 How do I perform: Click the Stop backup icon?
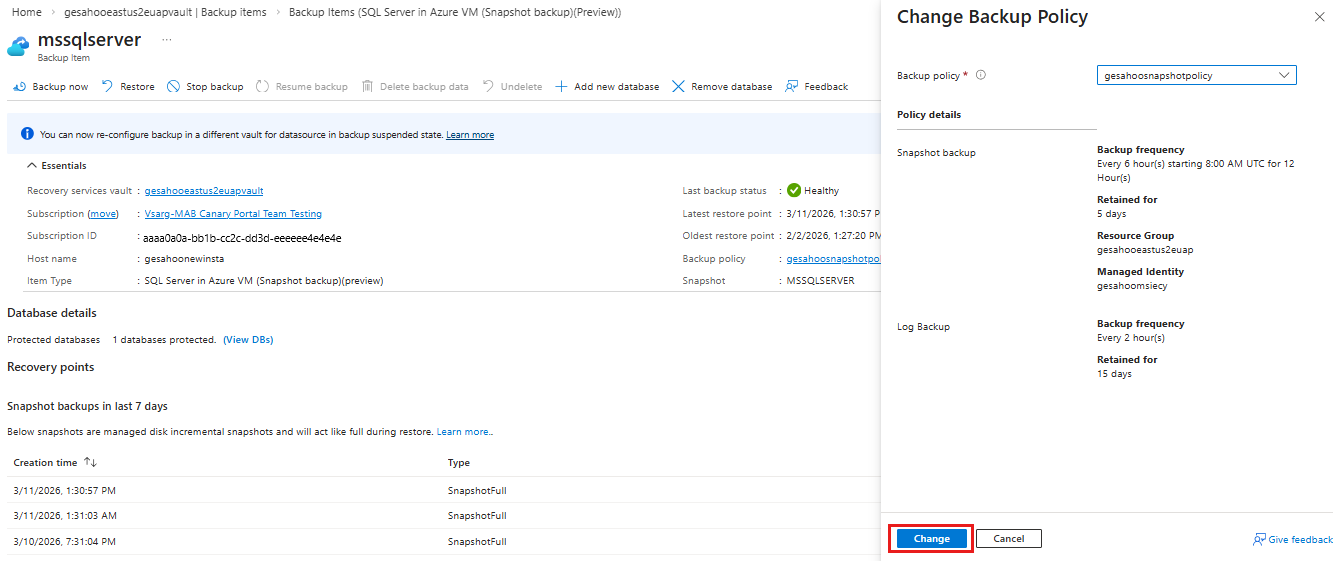tap(173, 87)
